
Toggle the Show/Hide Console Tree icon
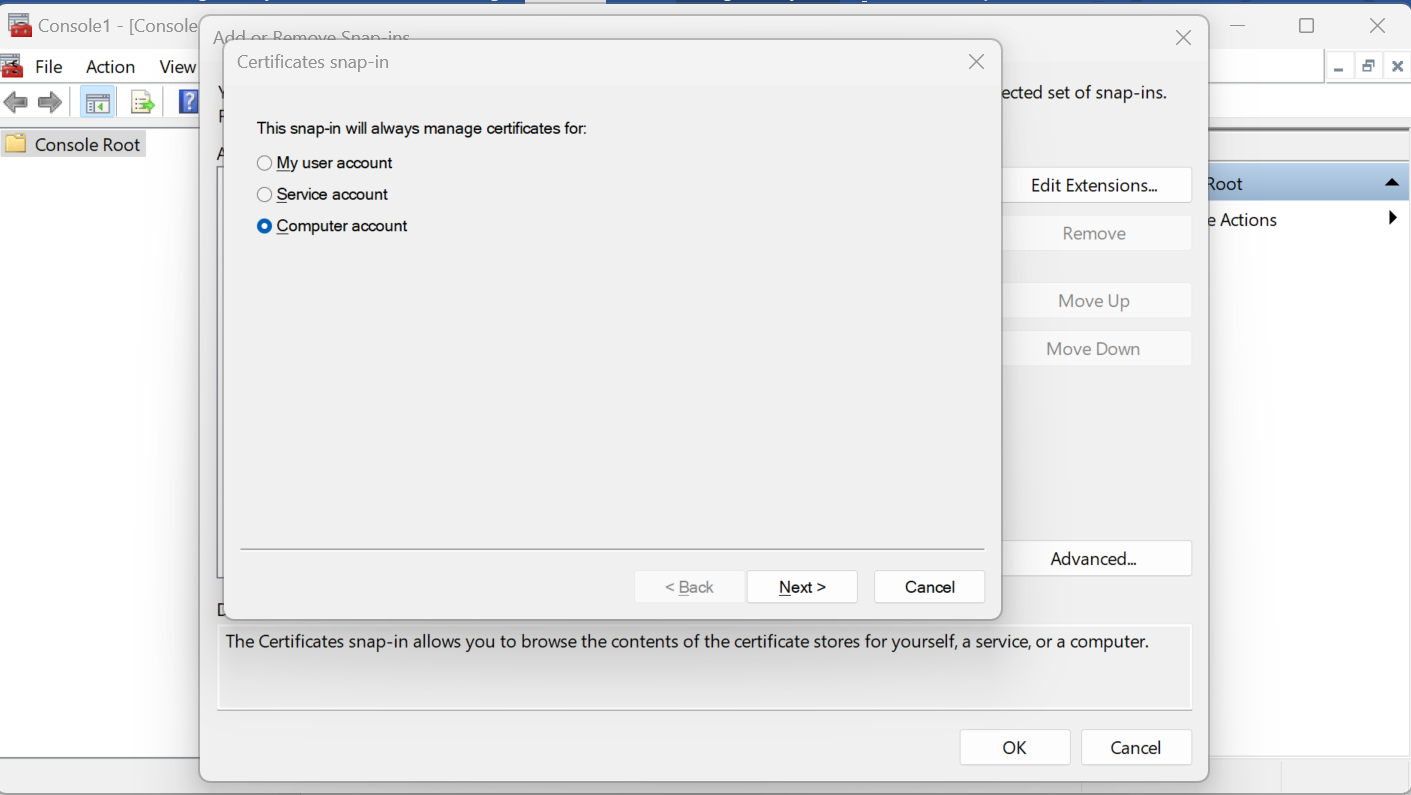(x=97, y=102)
